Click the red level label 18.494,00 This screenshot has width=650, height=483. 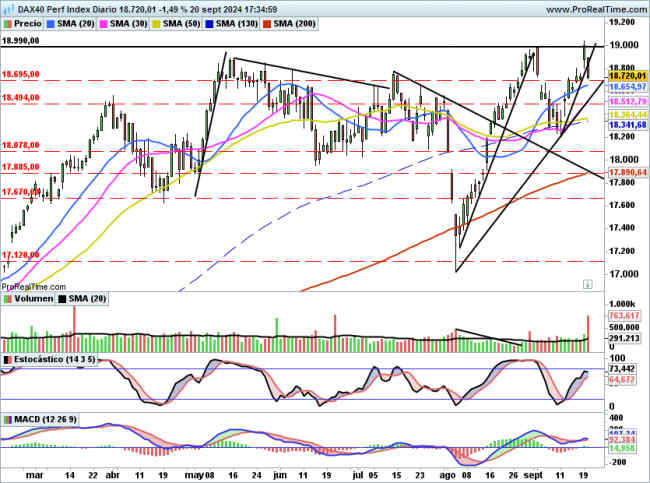coord(20,97)
